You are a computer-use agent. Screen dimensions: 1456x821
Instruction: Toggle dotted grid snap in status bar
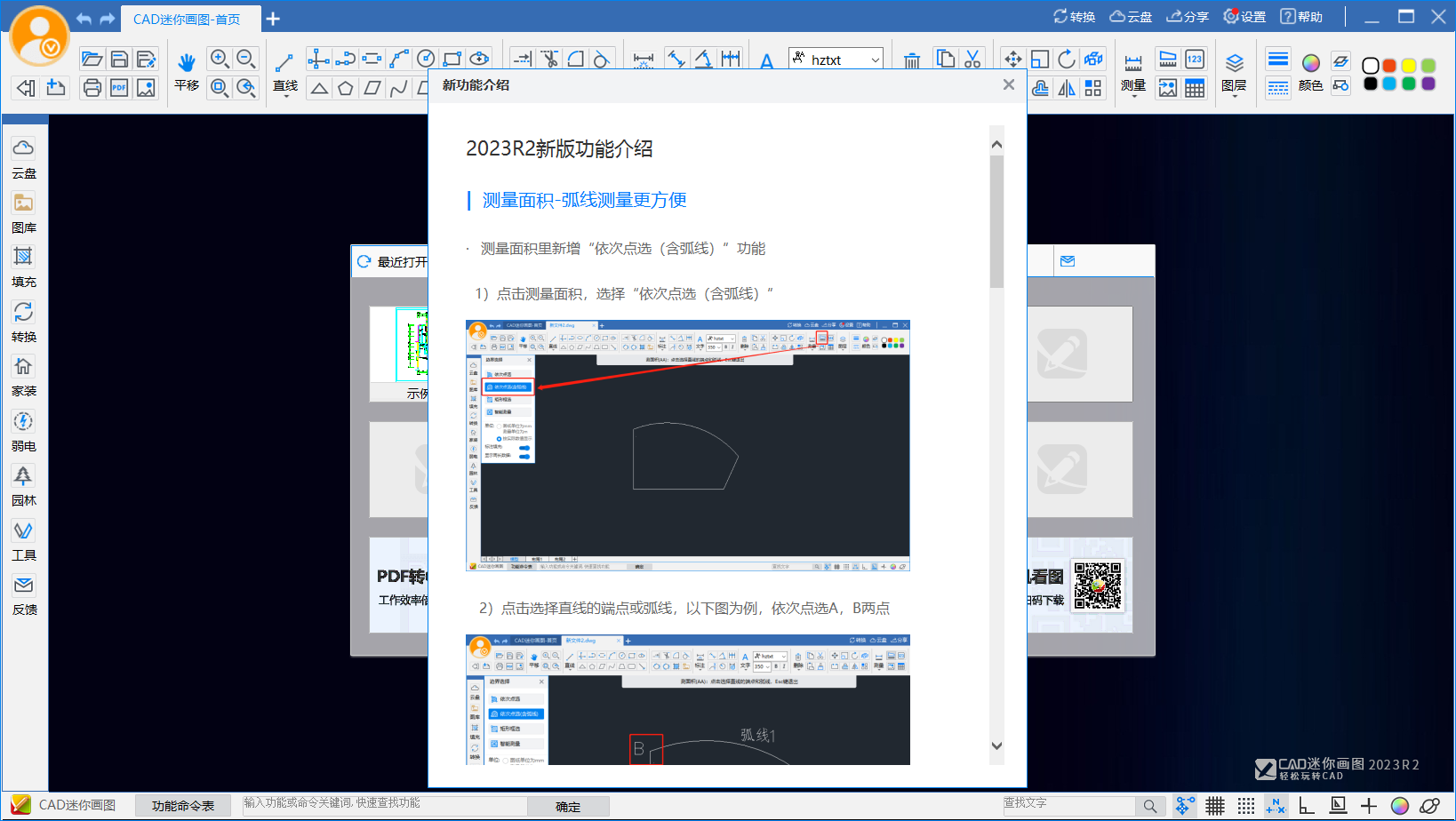[x=1246, y=806]
